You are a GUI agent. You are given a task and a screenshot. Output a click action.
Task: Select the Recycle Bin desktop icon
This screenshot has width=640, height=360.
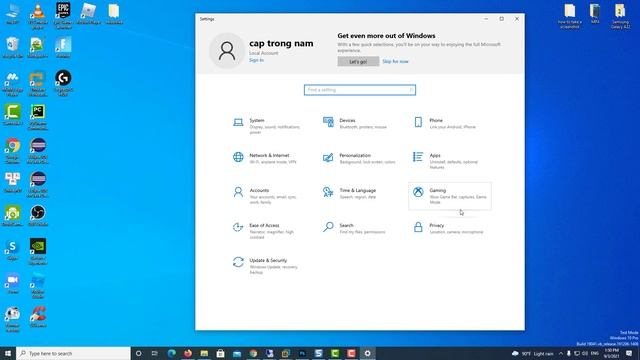pyautogui.click(x=13, y=47)
